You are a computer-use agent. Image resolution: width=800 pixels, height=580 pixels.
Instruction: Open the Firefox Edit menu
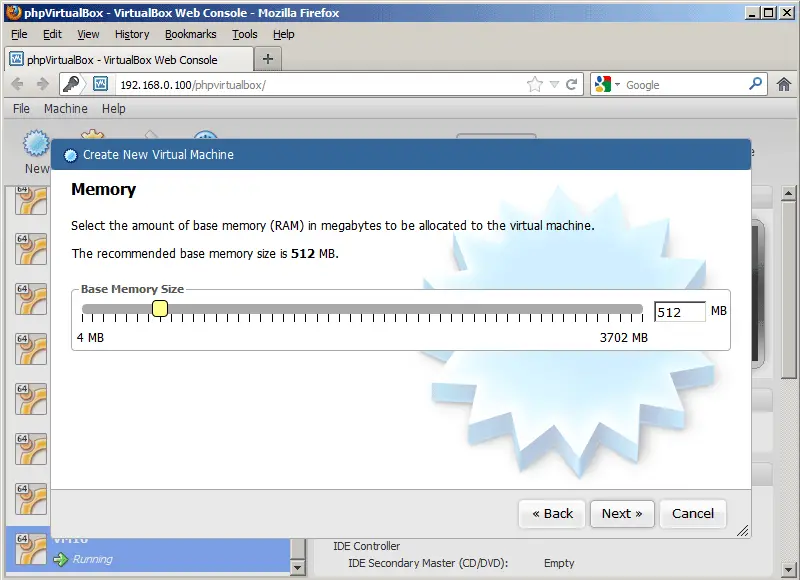pyautogui.click(x=52, y=34)
